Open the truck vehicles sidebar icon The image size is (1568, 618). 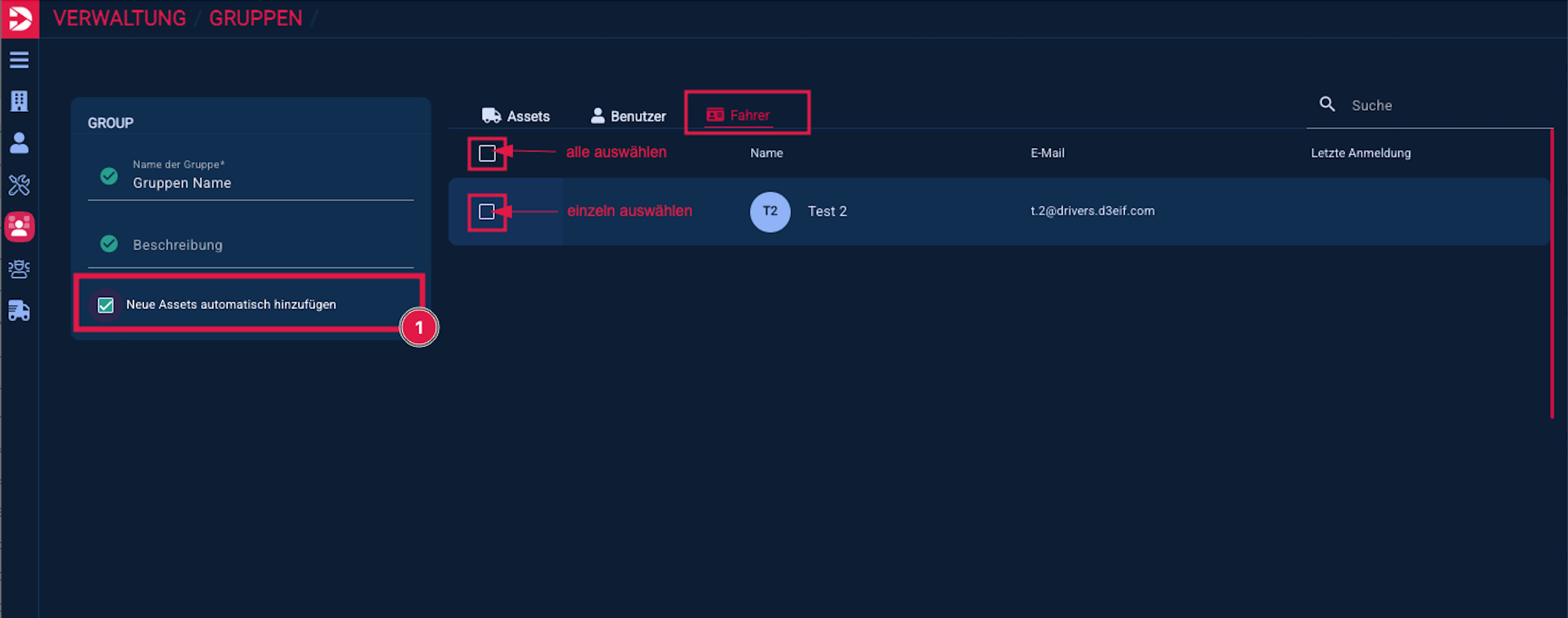[19, 311]
